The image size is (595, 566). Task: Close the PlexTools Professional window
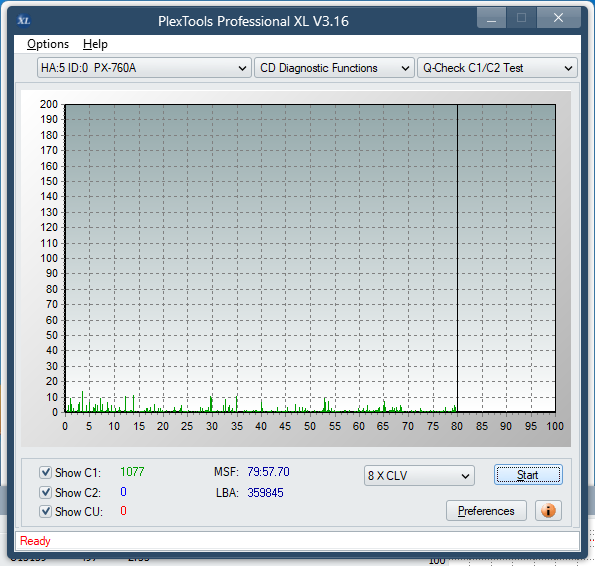pyautogui.click(x=558, y=17)
